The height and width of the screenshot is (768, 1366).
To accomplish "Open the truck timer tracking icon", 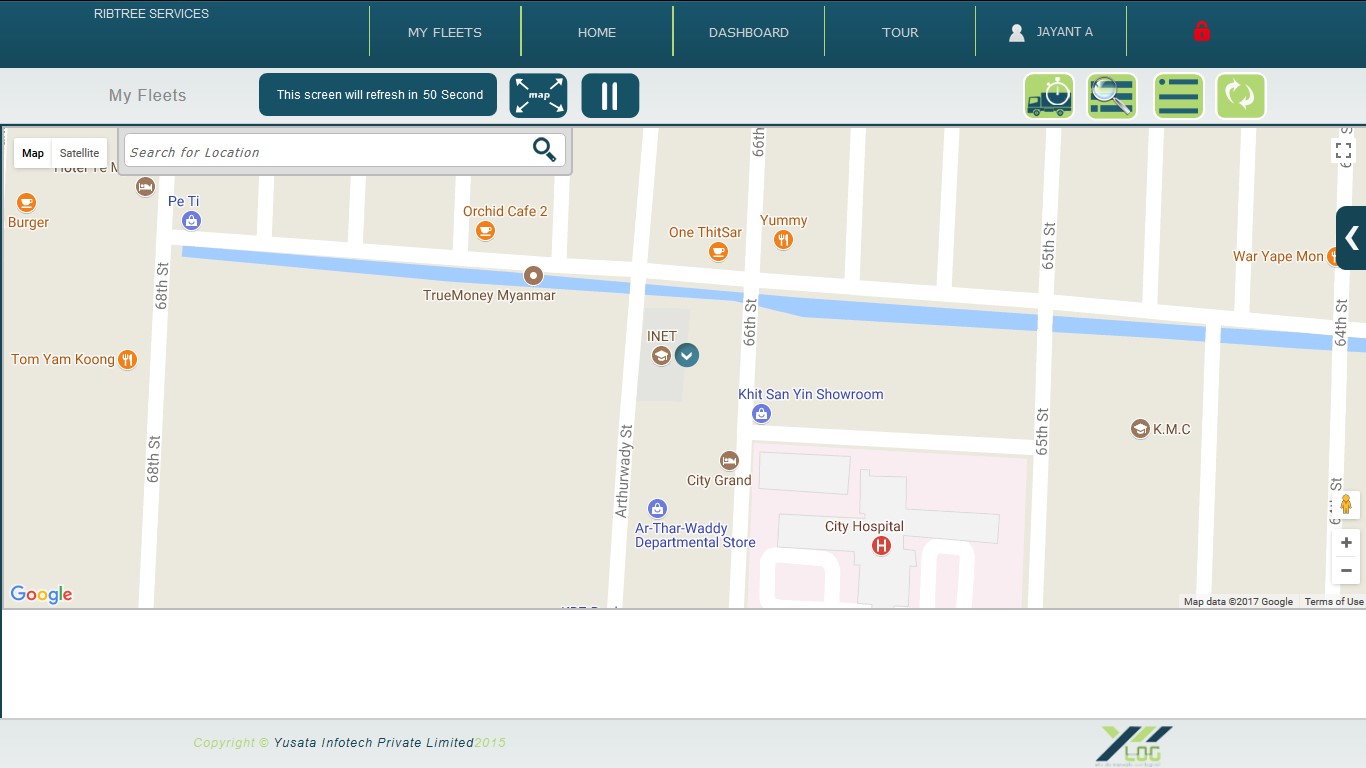I will tap(1049, 96).
